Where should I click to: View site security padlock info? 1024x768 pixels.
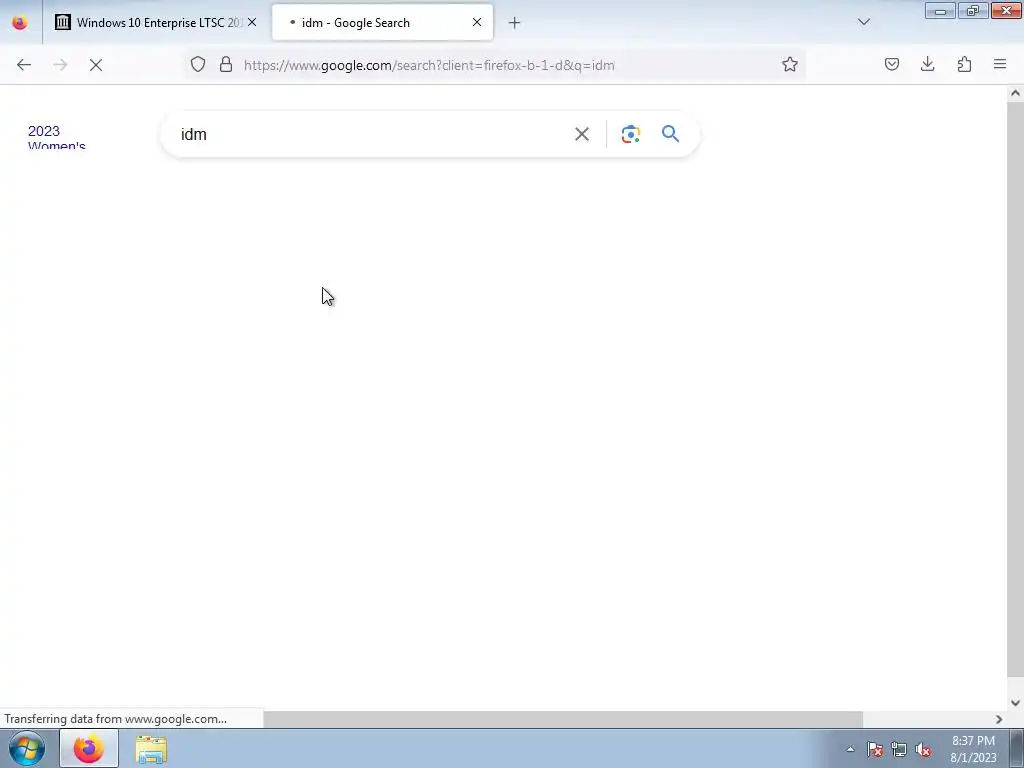click(x=226, y=64)
